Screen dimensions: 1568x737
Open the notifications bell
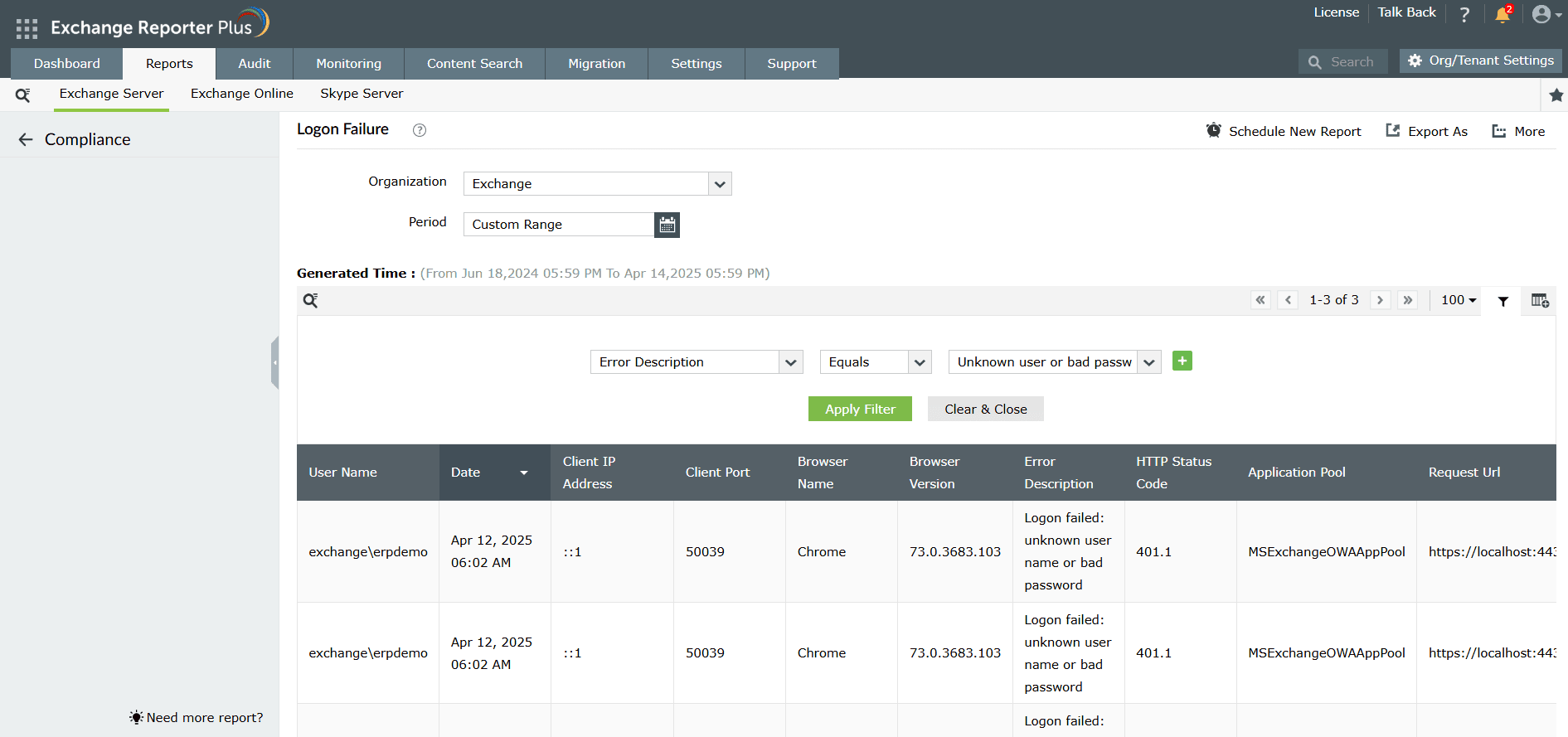tap(1502, 14)
